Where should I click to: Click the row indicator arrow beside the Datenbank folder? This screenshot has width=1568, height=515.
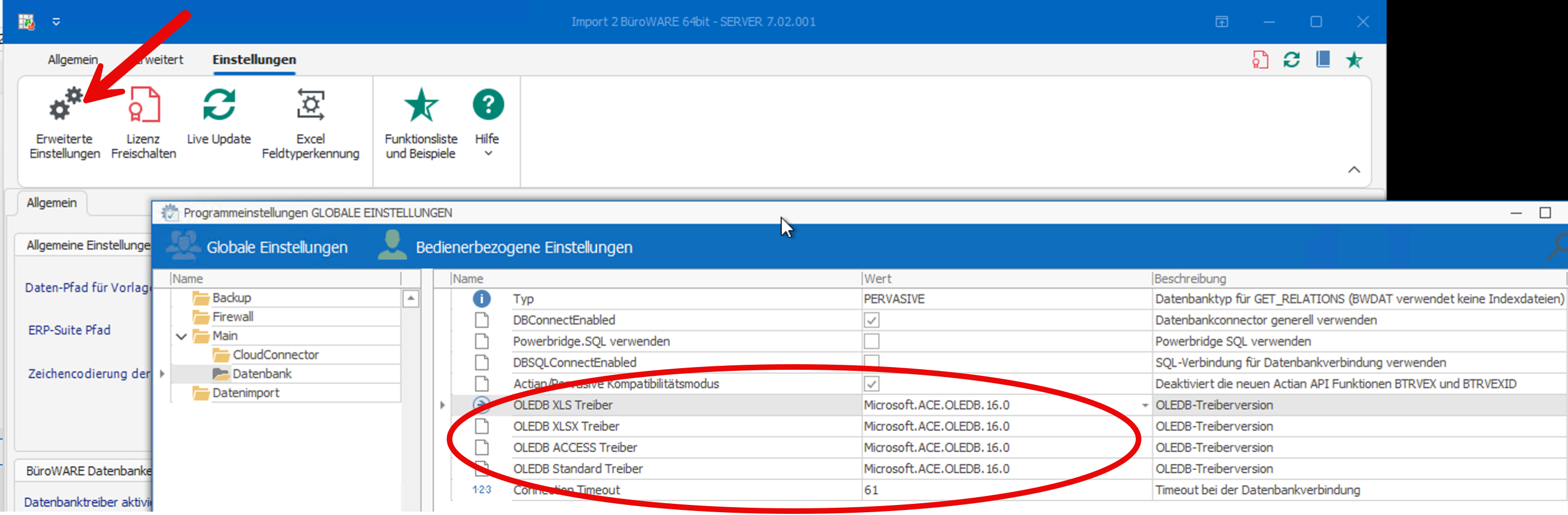click(x=162, y=373)
